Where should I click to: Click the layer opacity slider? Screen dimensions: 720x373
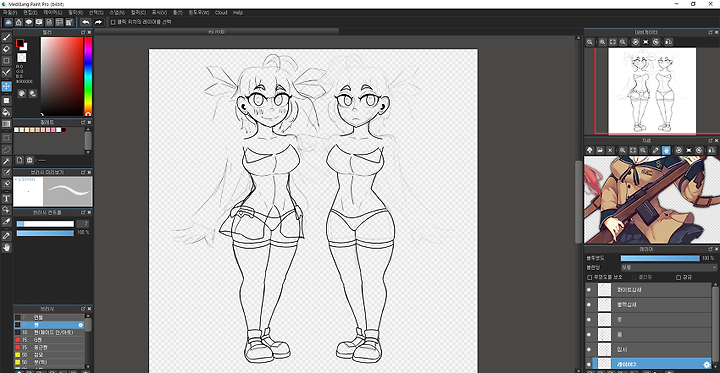[x=660, y=258]
